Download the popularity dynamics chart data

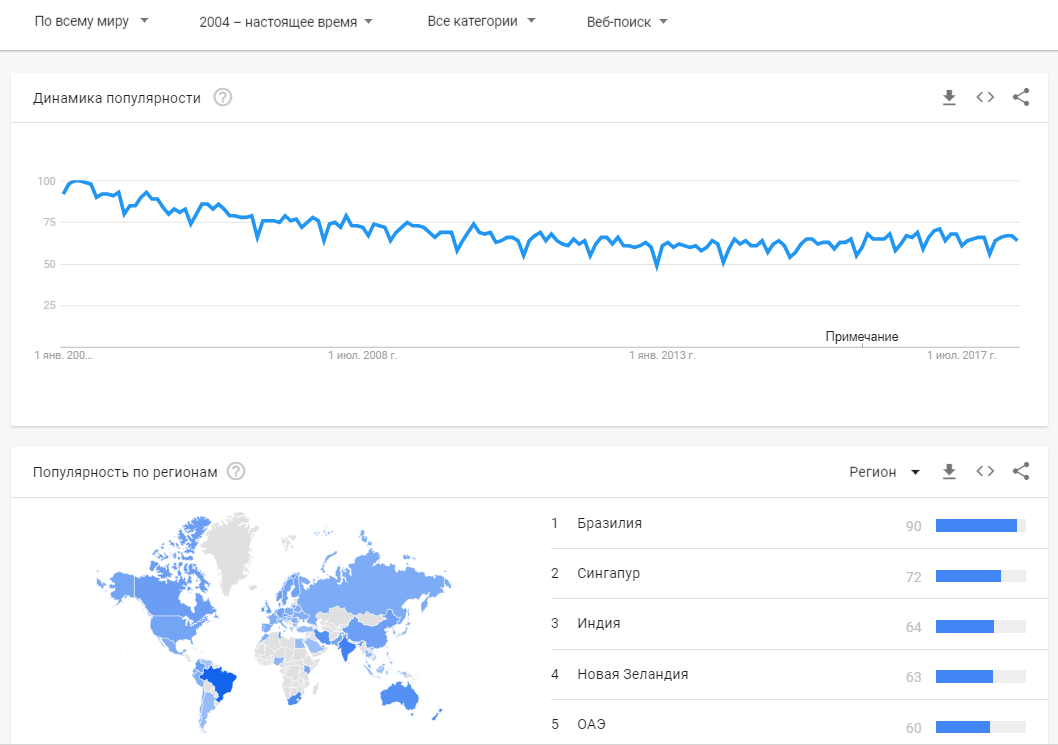(949, 98)
